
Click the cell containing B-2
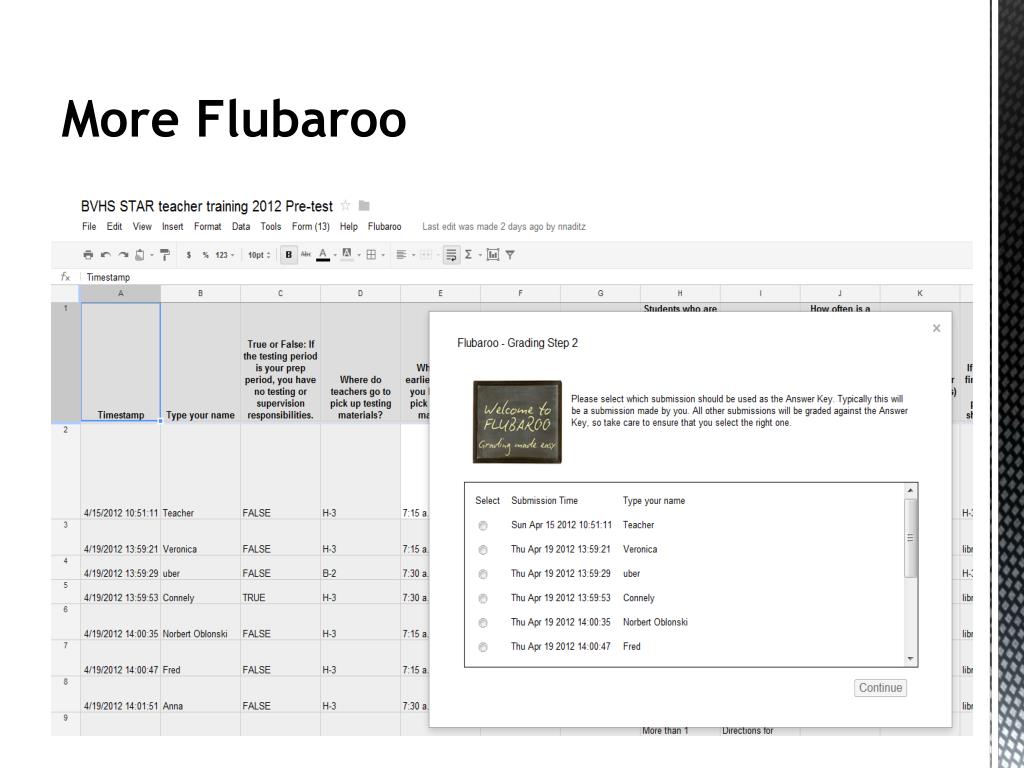coord(360,568)
